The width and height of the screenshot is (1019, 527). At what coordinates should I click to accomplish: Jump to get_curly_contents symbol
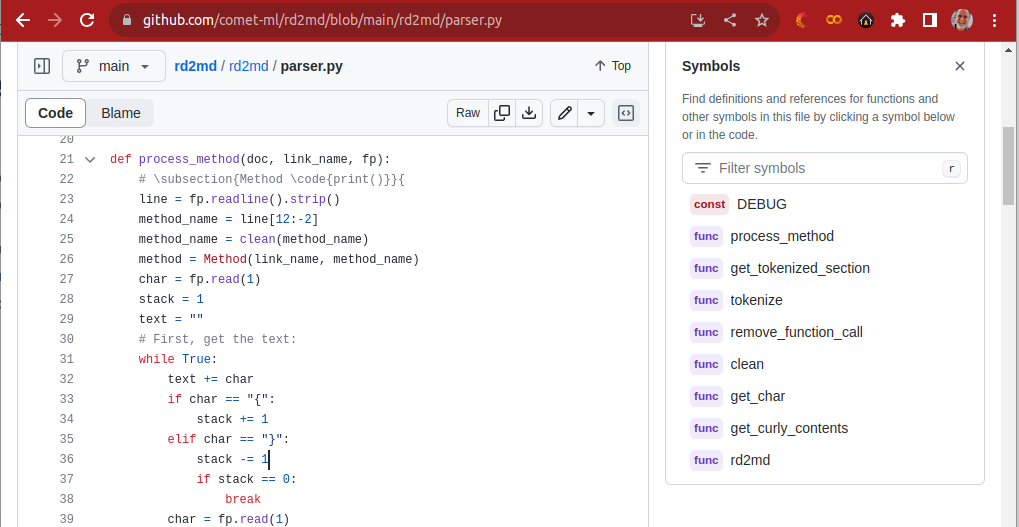788,428
